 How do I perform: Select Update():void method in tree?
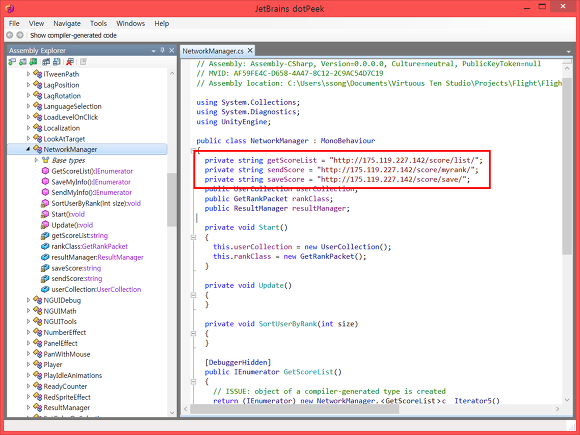[x=72, y=225]
